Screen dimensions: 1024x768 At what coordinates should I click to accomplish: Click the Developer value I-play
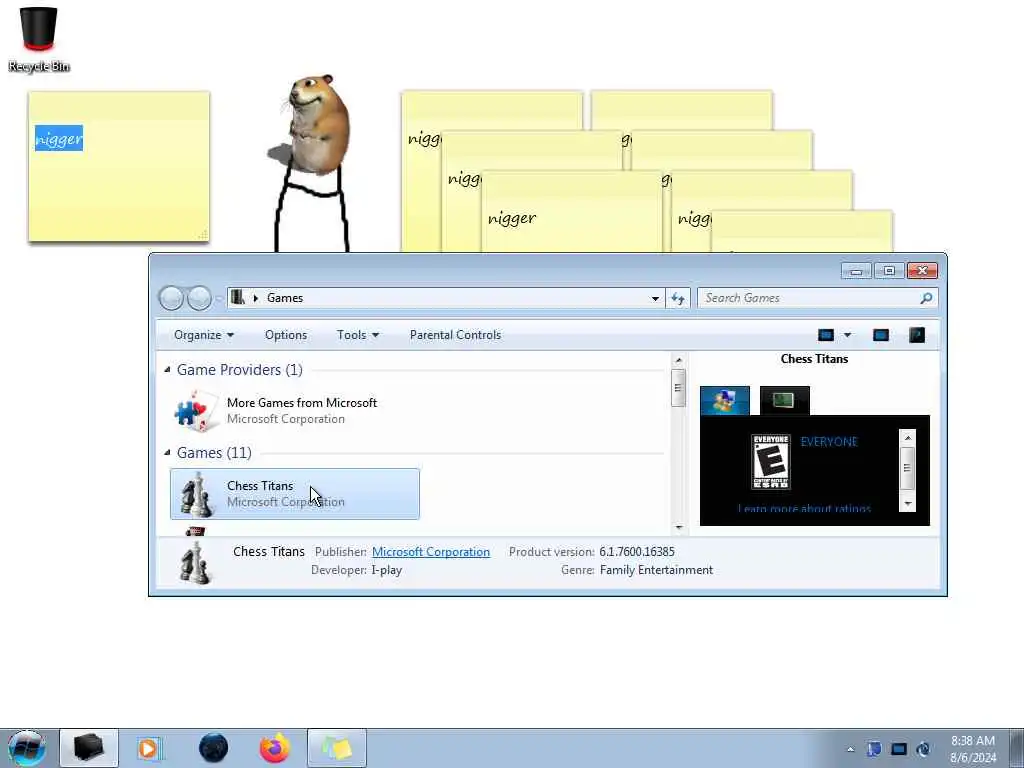(387, 570)
